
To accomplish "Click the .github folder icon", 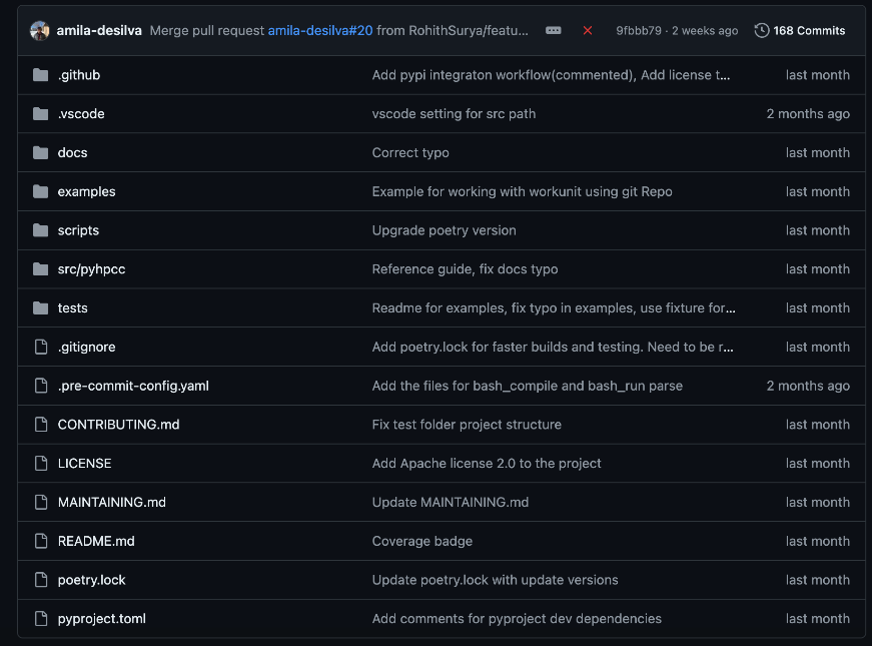I will click(x=41, y=74).
